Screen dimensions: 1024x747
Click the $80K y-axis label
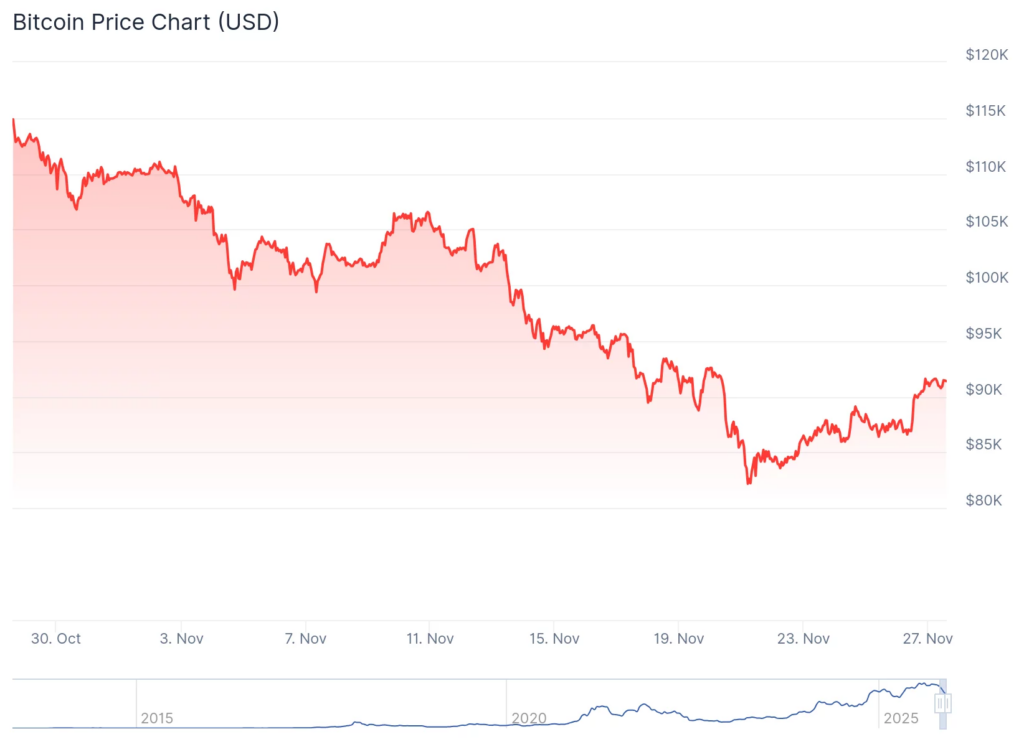(984, 500)
